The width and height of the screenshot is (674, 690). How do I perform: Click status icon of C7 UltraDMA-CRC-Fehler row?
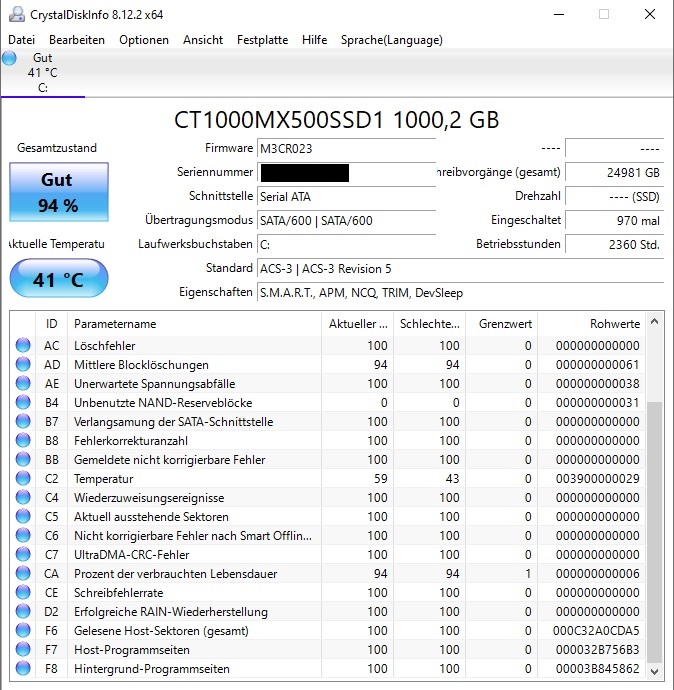pos(23,554)
